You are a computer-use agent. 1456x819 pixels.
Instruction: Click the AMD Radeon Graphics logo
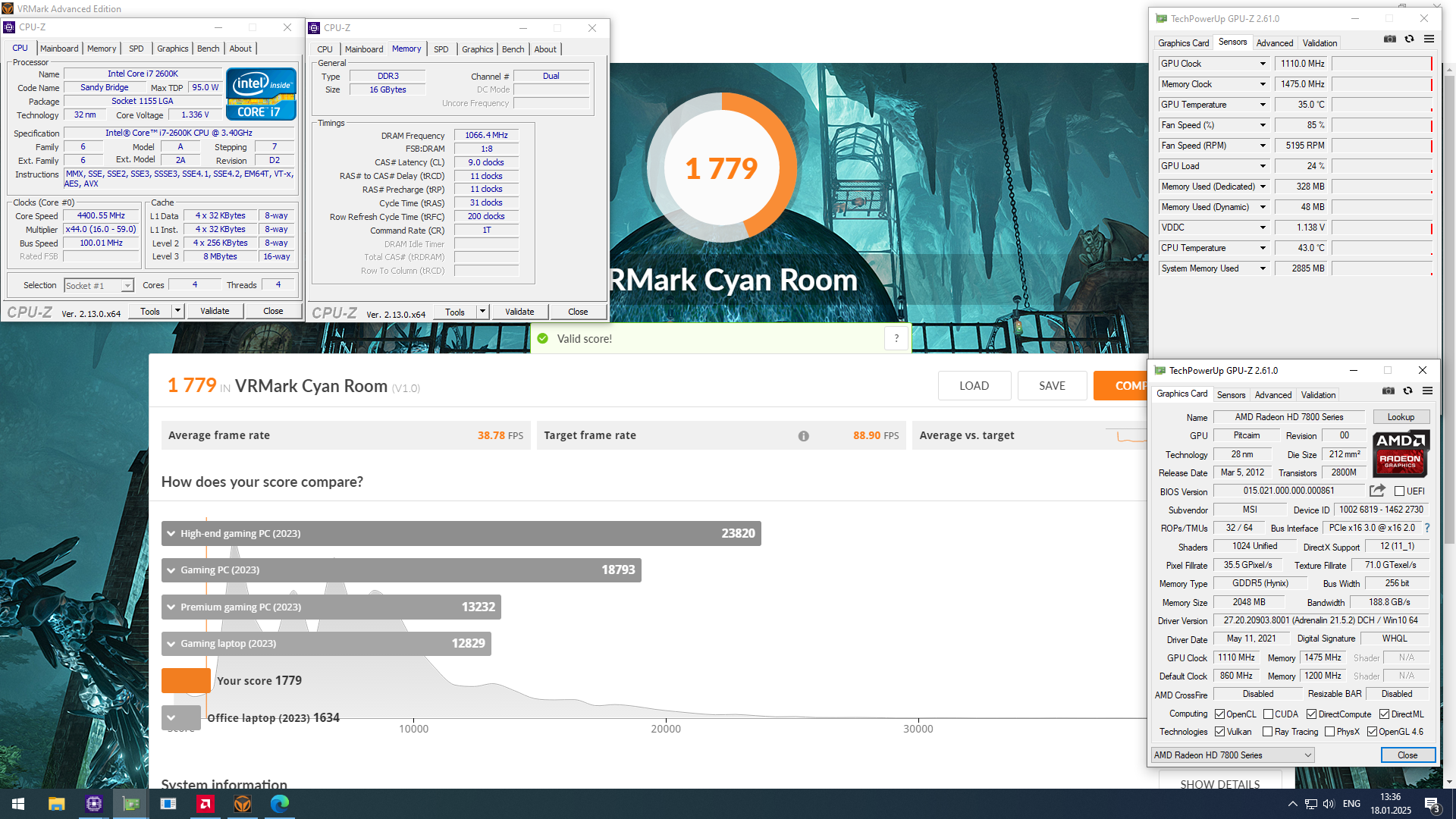pos(1401,453)
